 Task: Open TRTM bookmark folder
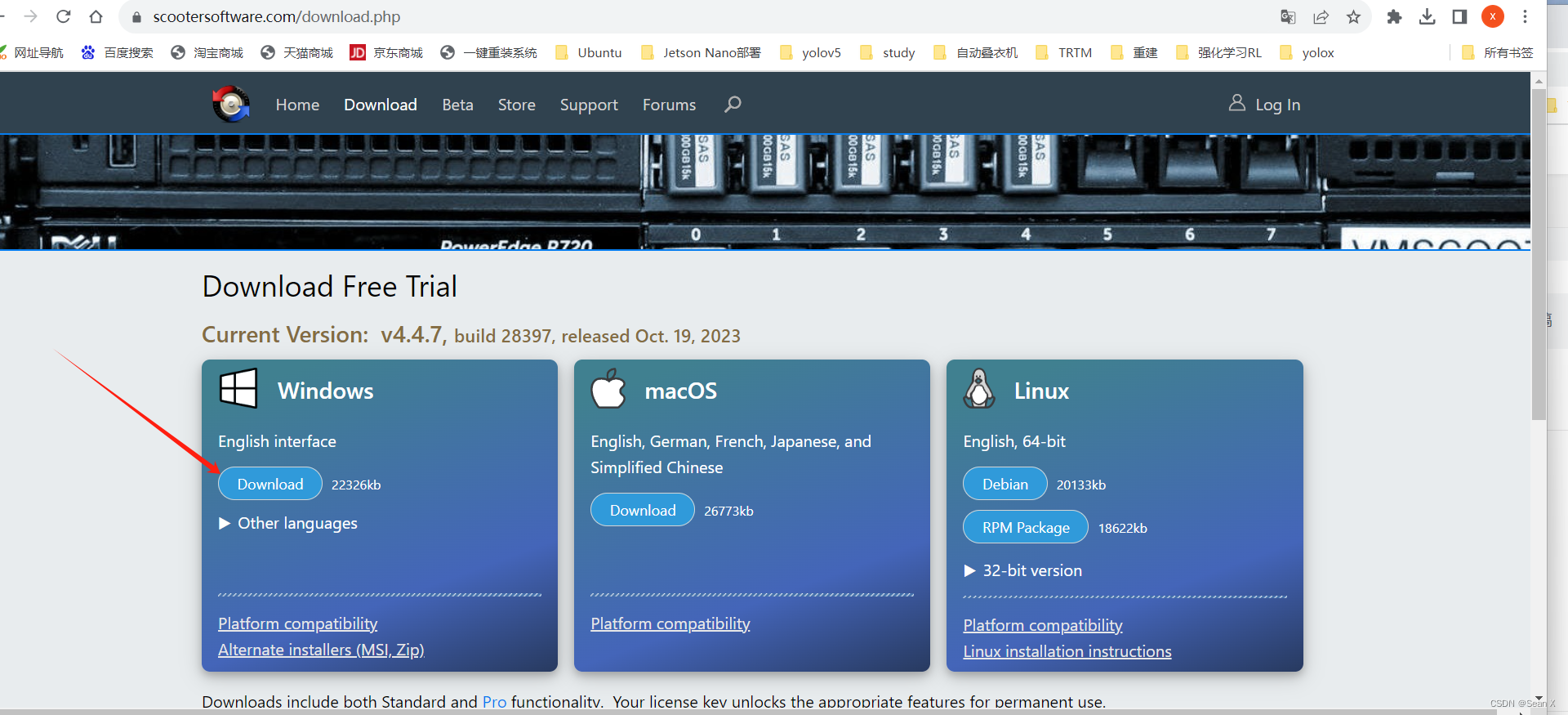(x=1063, y=52)
